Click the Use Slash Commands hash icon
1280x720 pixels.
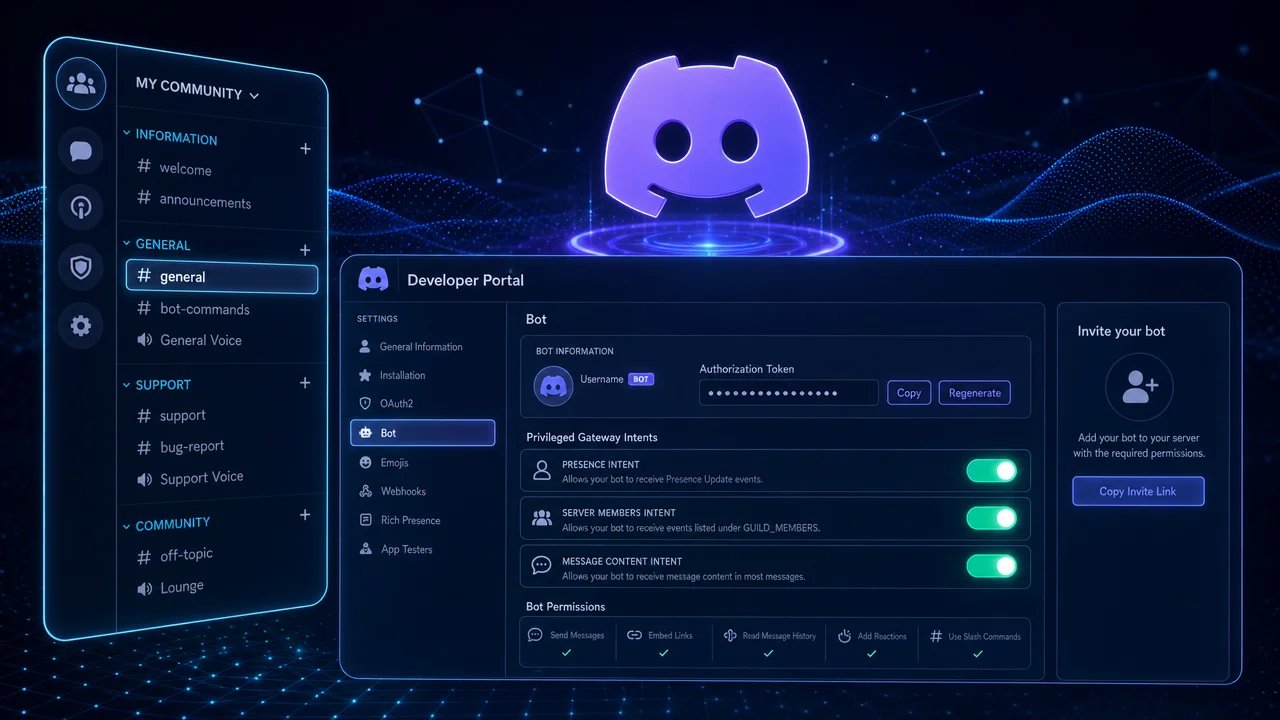(936, 635)
